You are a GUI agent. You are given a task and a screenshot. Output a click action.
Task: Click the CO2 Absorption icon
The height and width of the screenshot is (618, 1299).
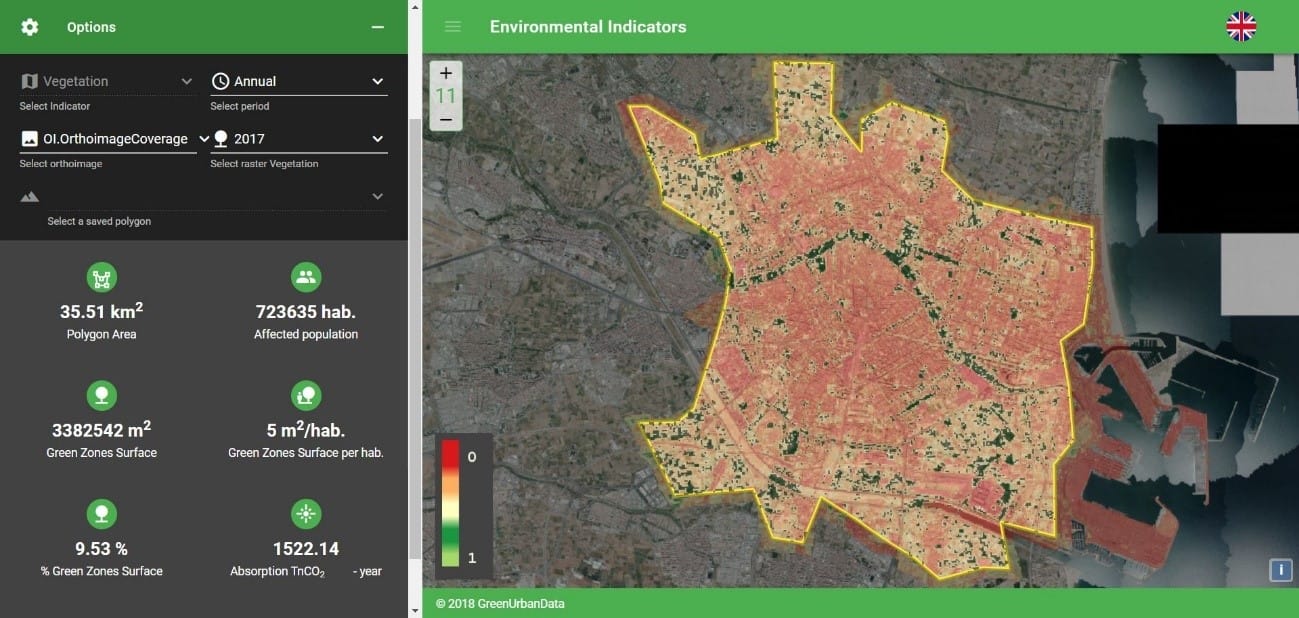[x=305, y=515]
